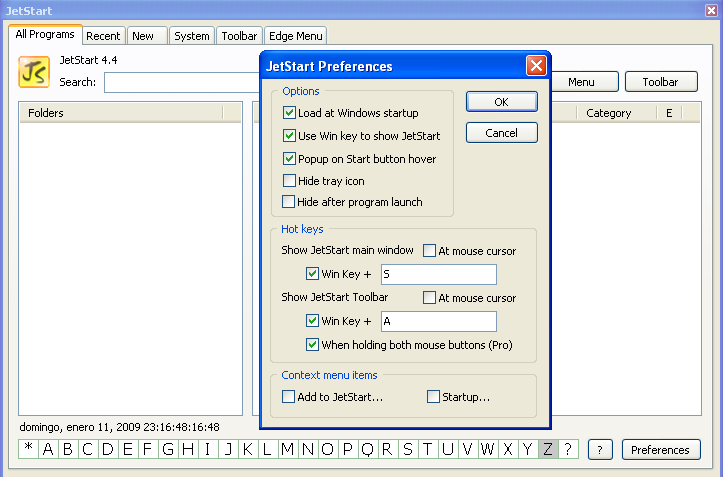Click the Menu button in main window
Screen dimensions: 723x477
(585, 82)
